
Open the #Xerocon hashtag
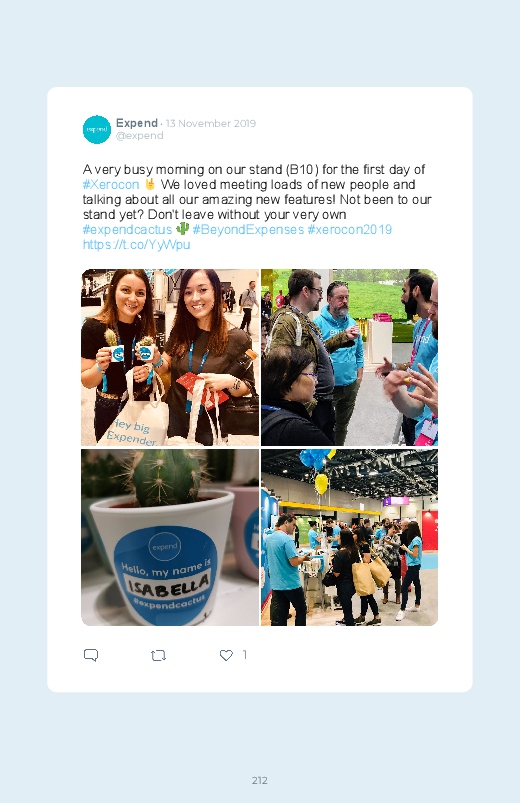(x=111, y=184)
